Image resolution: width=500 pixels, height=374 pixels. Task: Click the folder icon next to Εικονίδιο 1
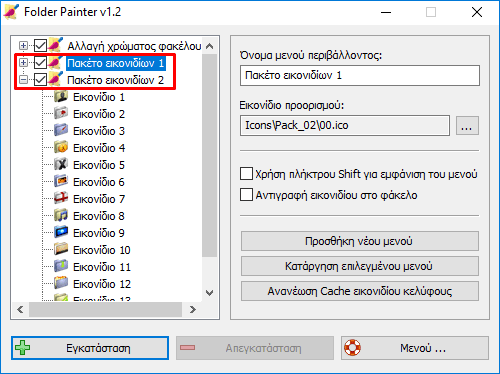61,97
